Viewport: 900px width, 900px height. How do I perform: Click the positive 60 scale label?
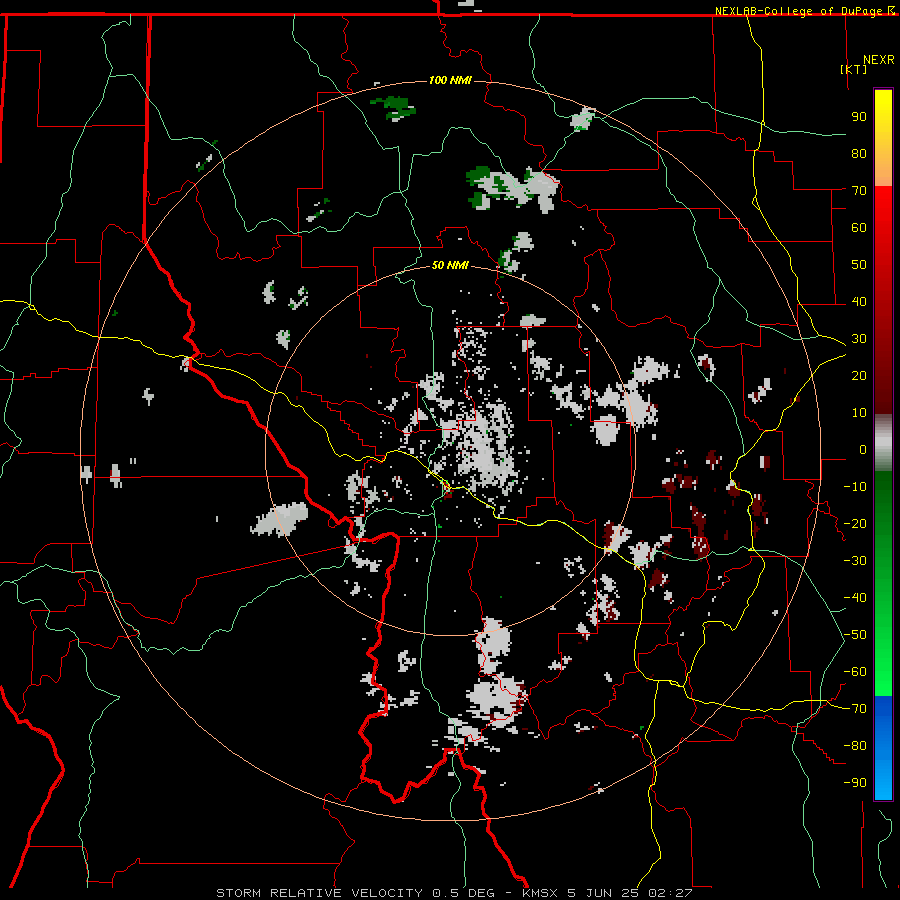859,227
